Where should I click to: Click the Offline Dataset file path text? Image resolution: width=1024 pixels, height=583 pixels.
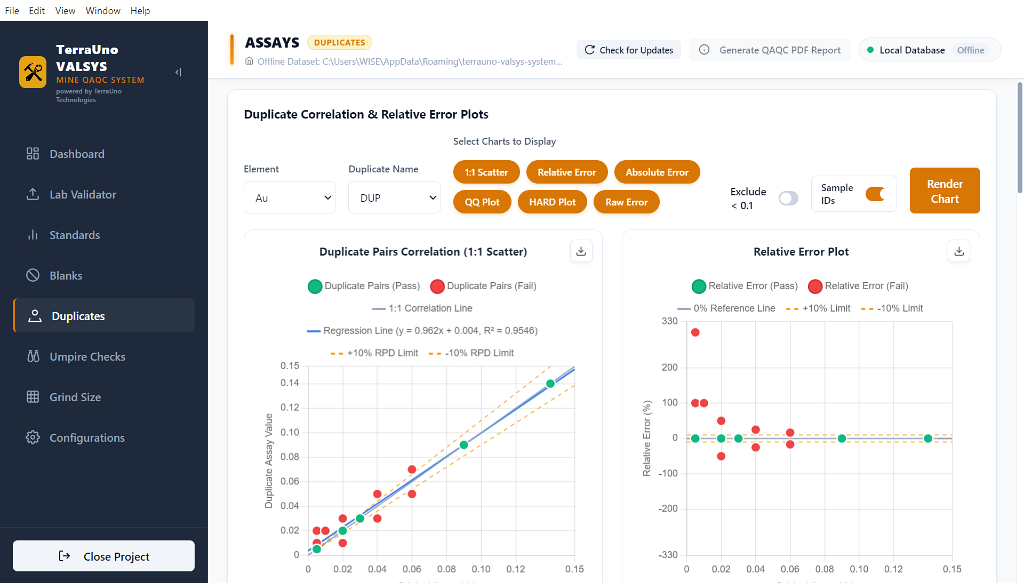pos(409,61)
